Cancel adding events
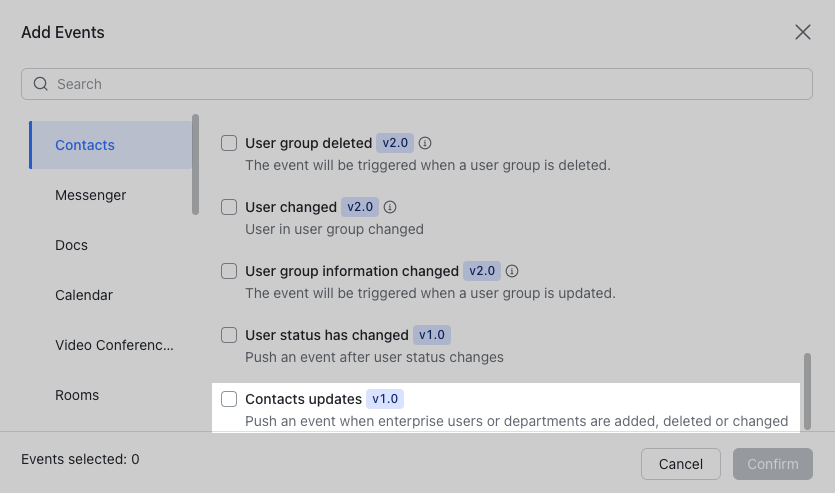The width and height of the screenshot is (835, 493). click(681, 464)
